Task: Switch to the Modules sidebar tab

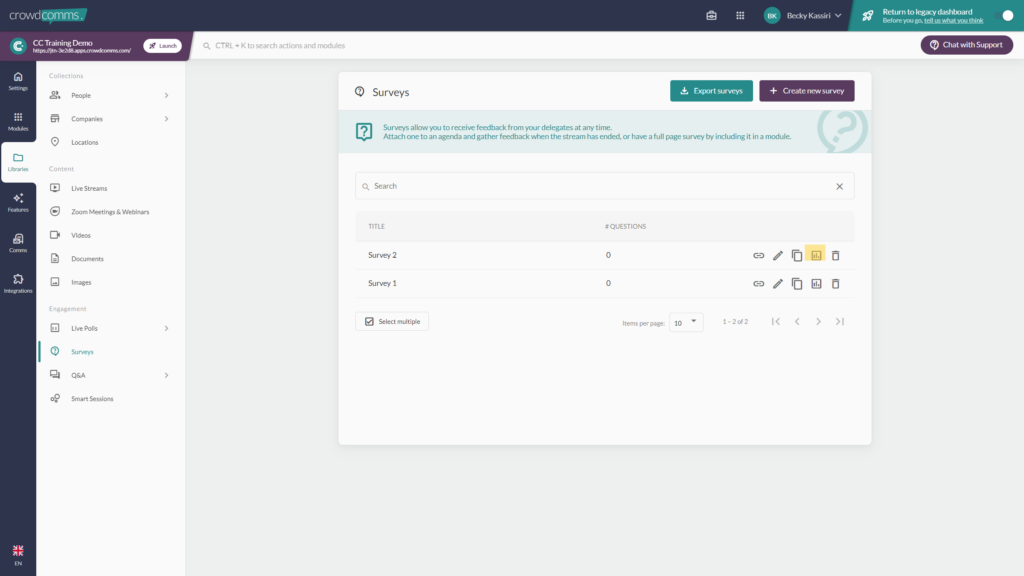Action: [18, 121]
